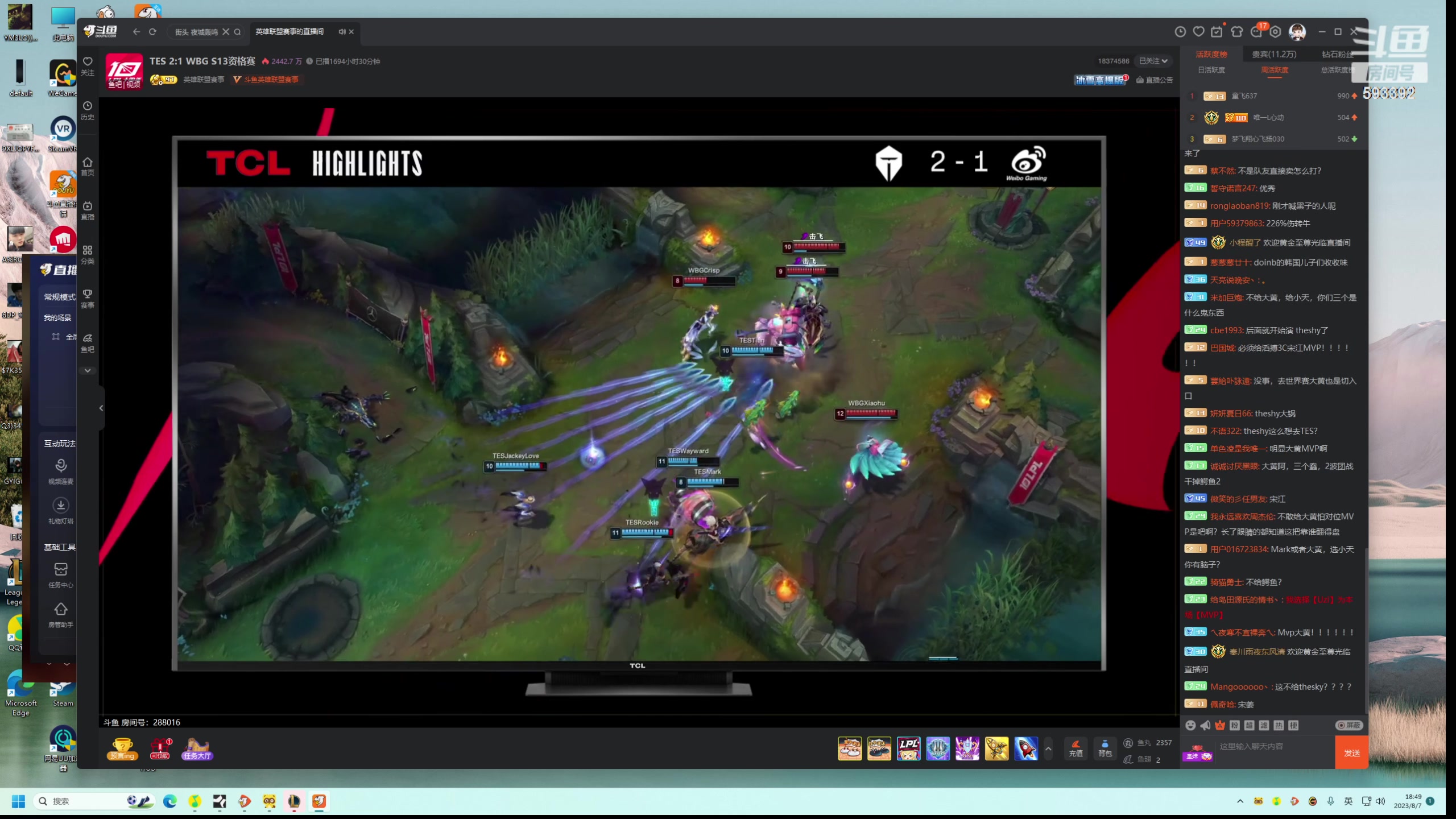Screen dimensions: 1456x819
Task: Click the taskbar 搜索 search box
Action: click(94, 801)
